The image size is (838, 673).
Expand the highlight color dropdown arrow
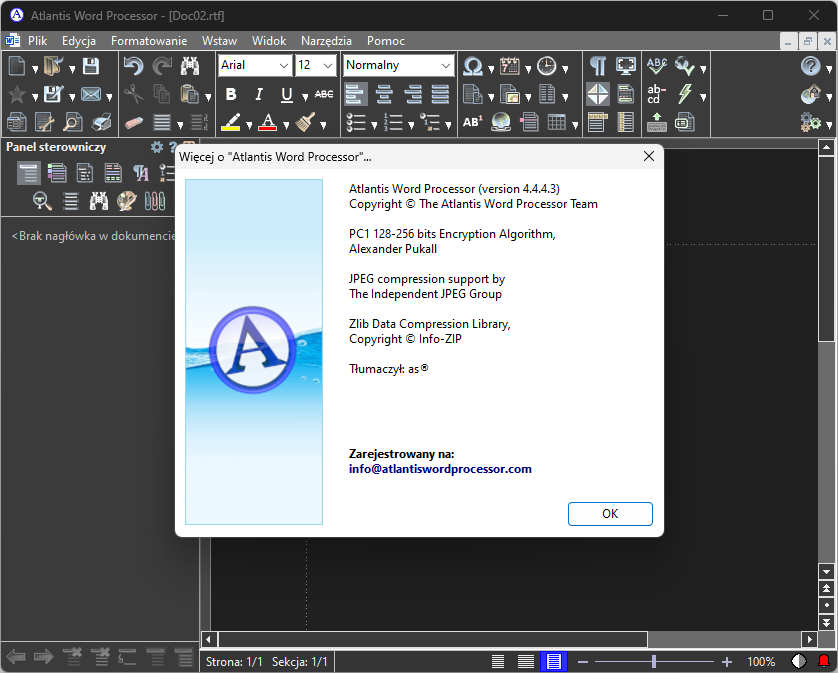249,125
